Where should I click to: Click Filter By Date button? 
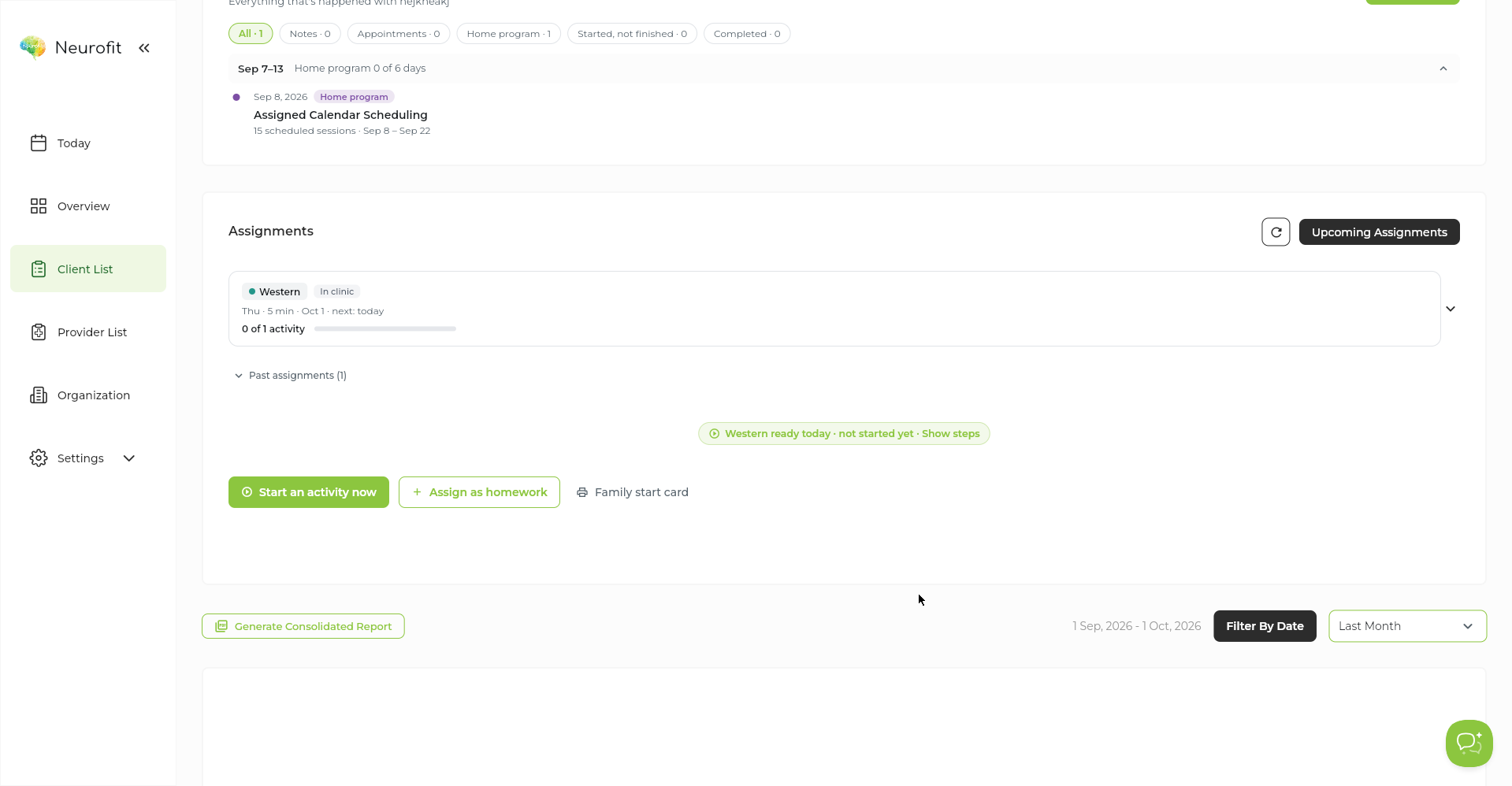tap(1265, 626)
